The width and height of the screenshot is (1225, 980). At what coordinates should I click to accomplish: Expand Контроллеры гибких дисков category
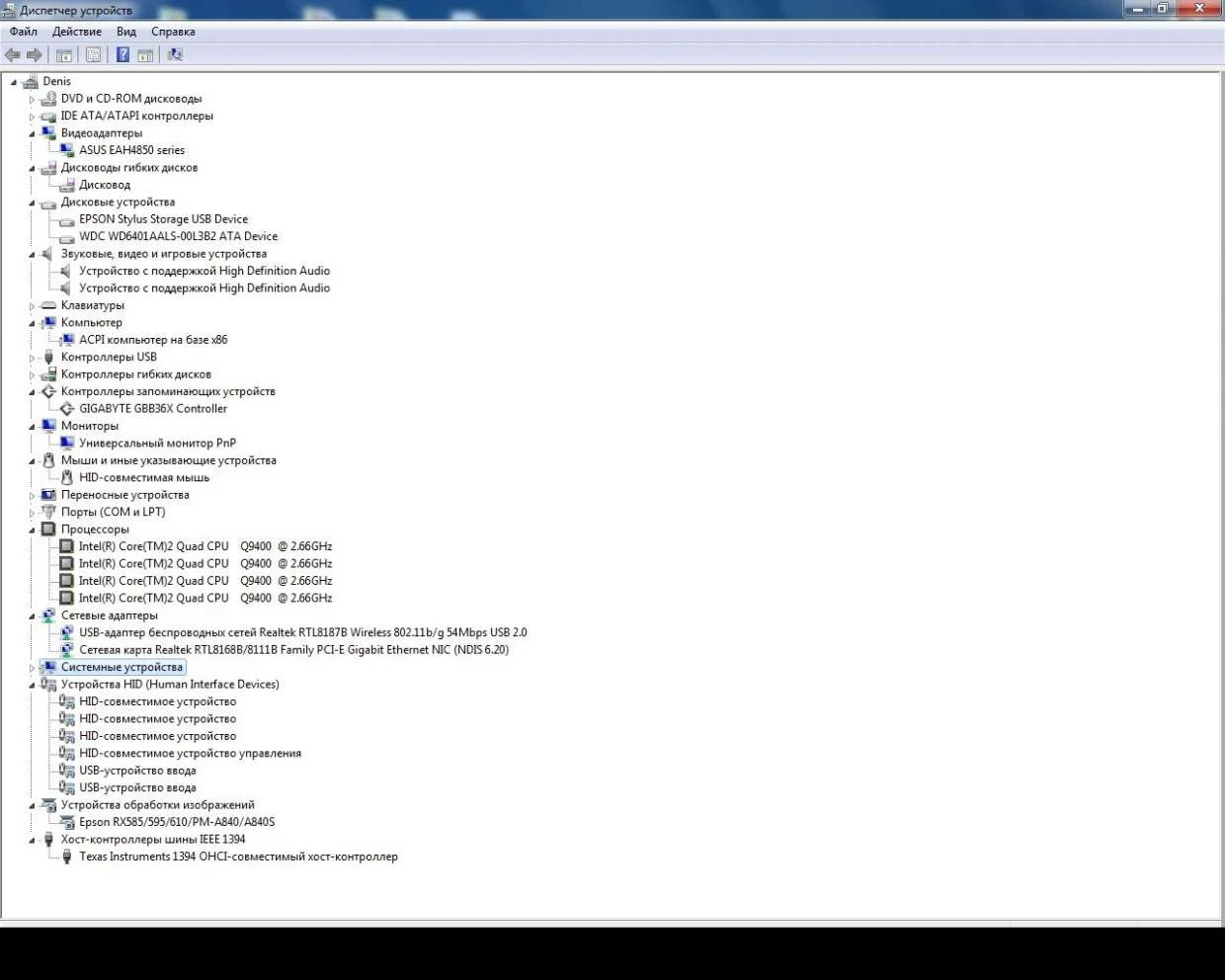32,374
